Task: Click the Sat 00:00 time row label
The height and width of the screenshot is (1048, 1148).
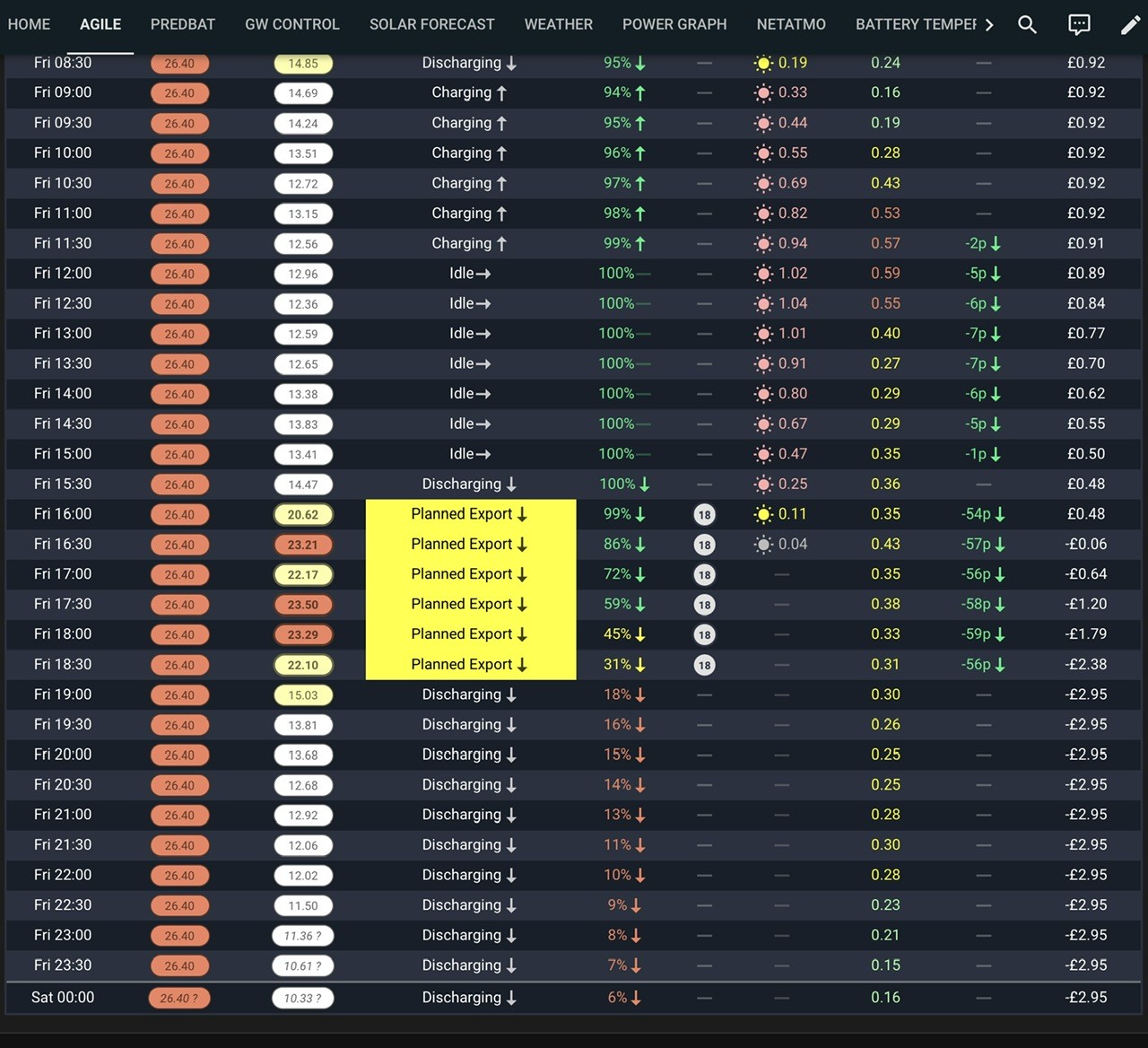Action: coord(63,998)
